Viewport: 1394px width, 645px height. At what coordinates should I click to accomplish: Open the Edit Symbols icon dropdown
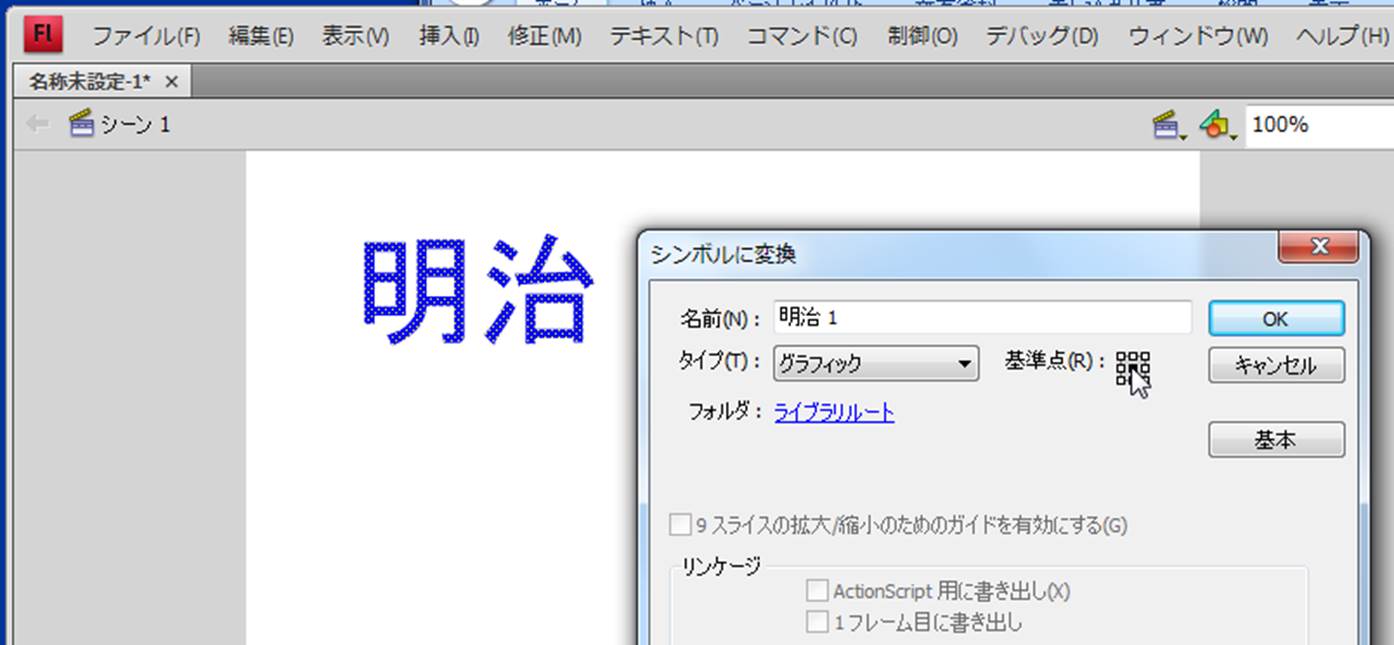(x=1216, y=125)
